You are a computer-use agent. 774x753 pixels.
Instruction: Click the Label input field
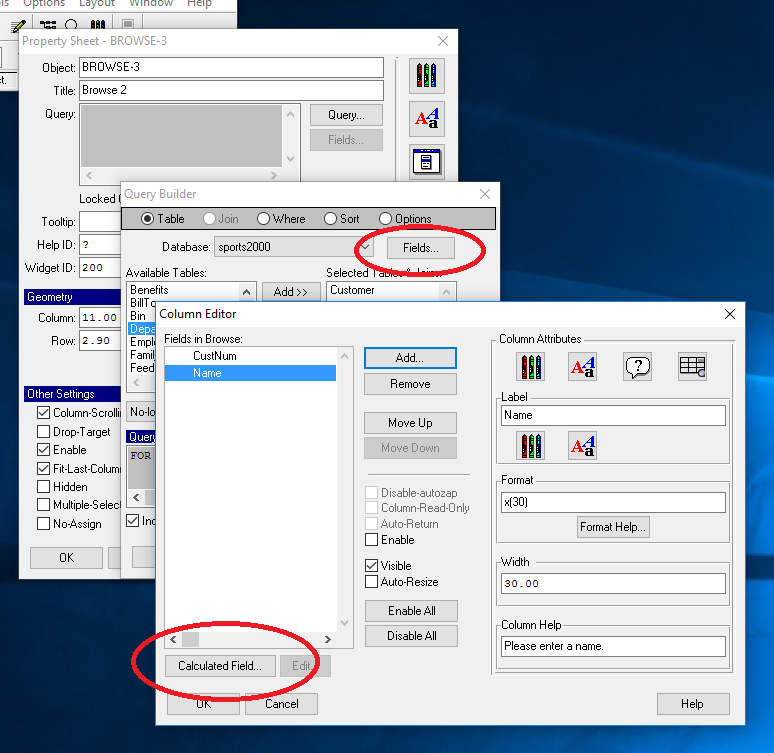click(x=613, y=415)
